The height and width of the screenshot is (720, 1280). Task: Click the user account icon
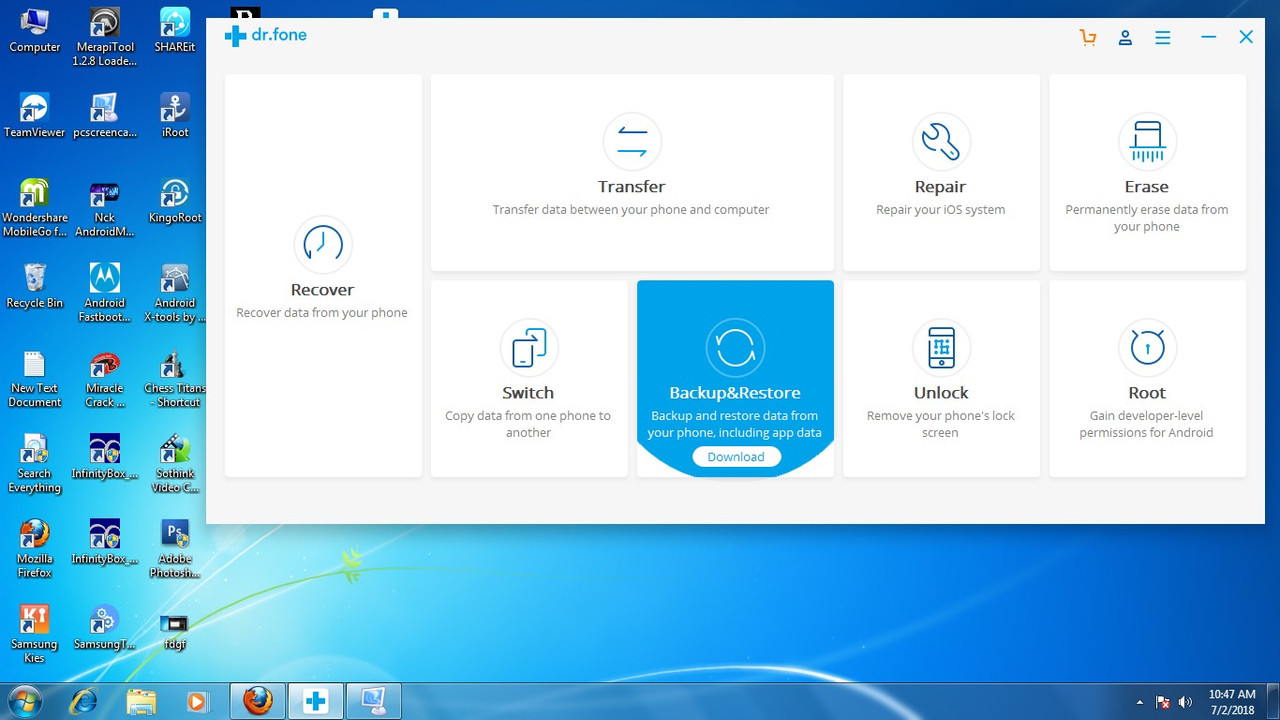pyautogui.click(x=1125, y=37)
